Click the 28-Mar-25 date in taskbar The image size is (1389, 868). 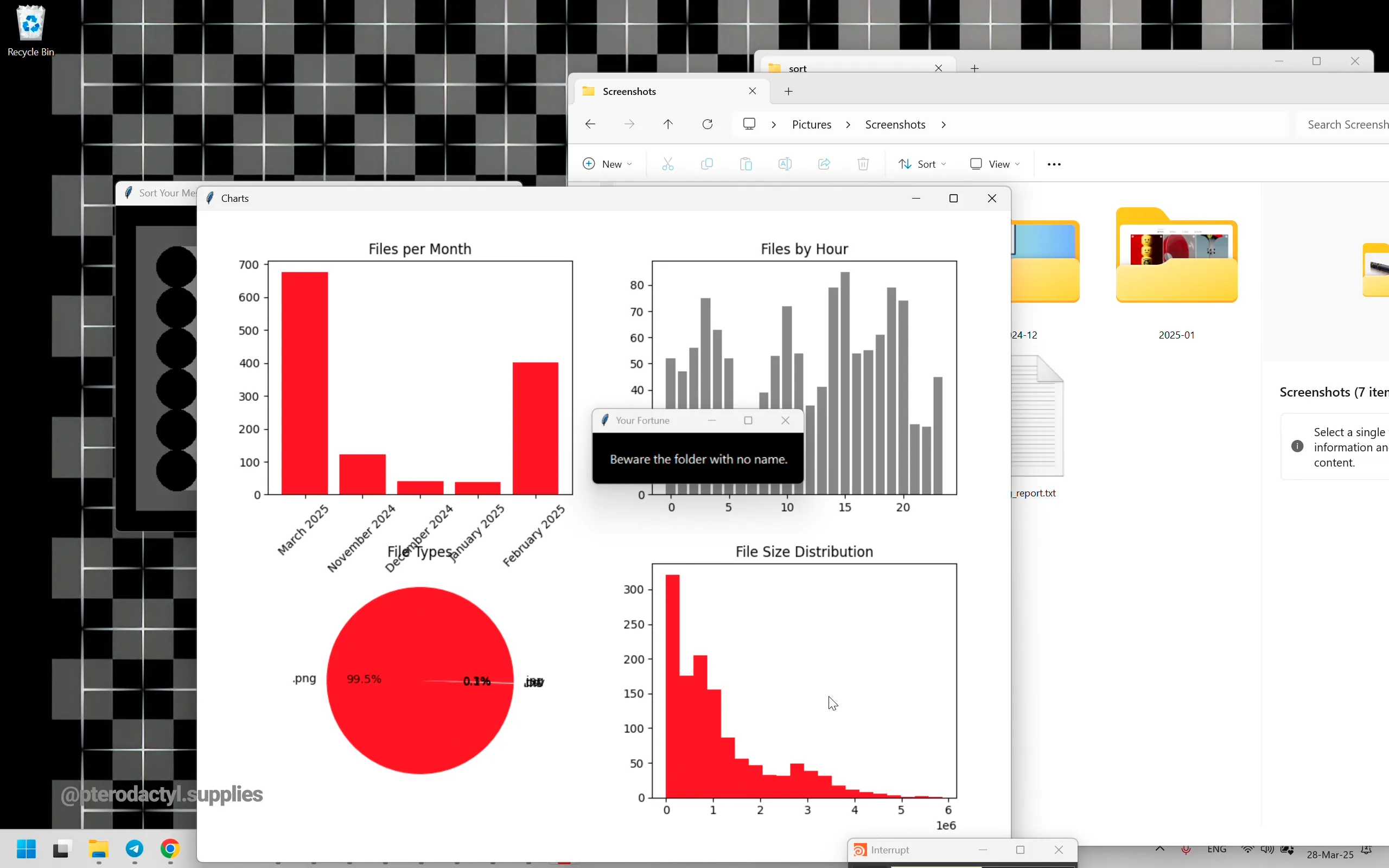click(x=1330, y=855)
